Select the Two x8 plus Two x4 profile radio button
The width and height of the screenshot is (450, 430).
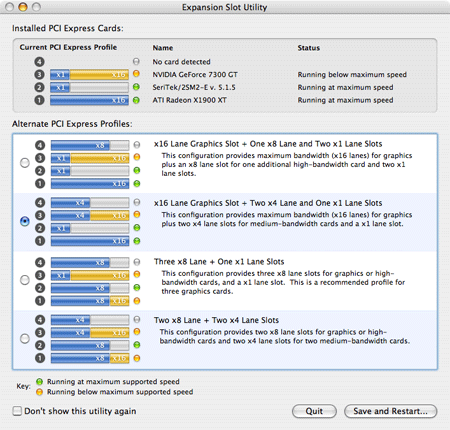25,338
